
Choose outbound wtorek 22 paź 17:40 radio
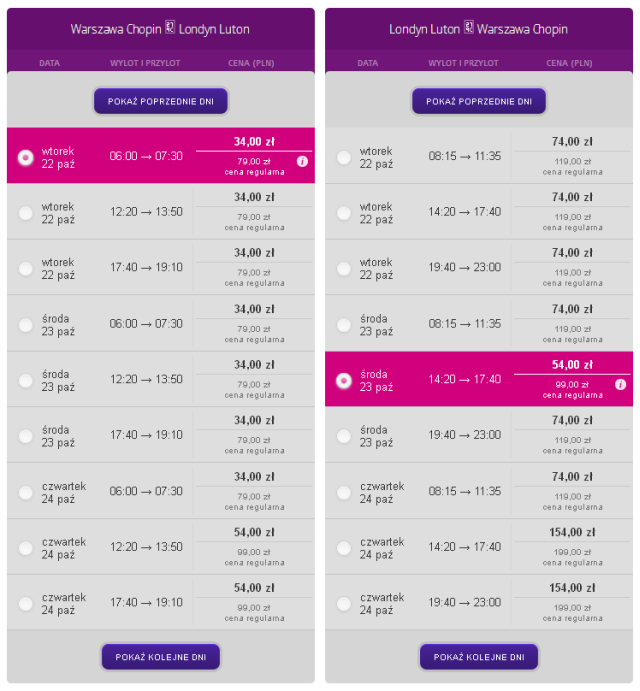point(26,268)
